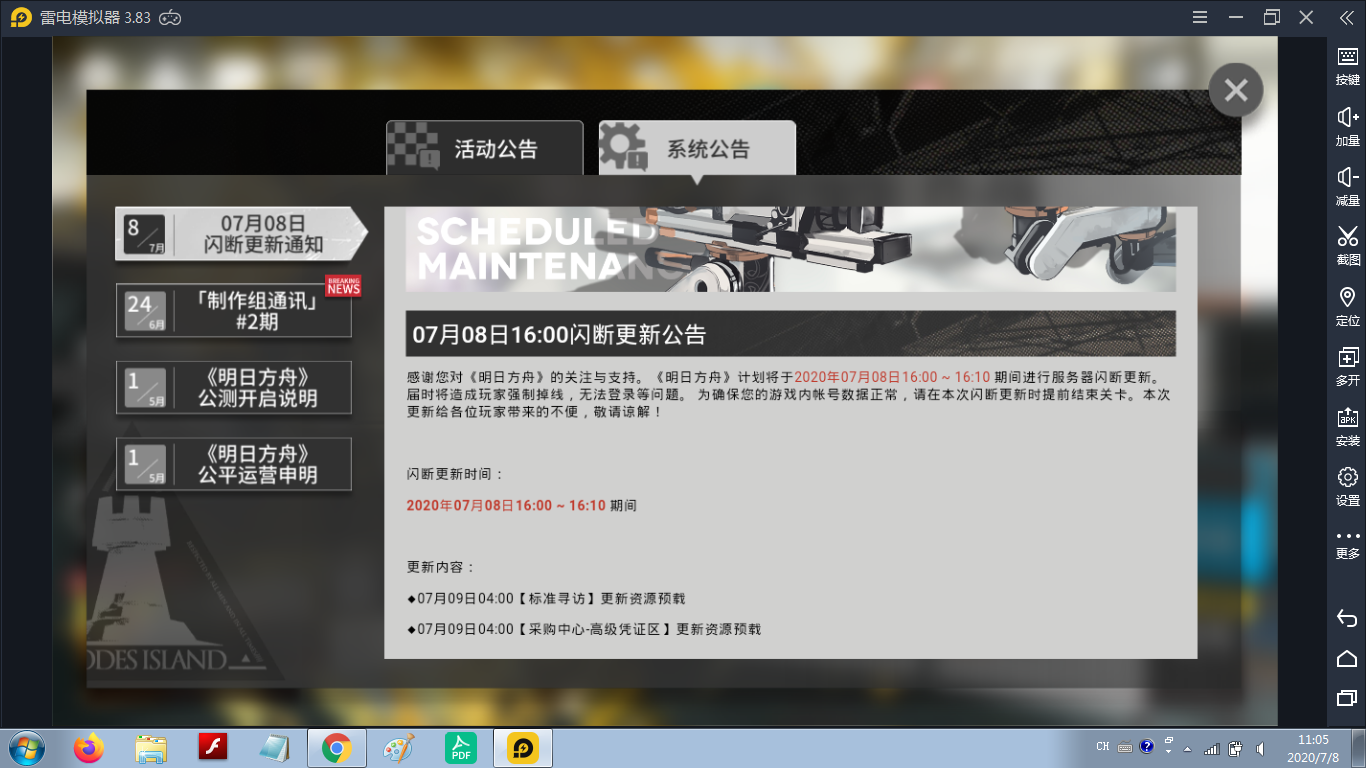Click the 雷电模拟器 taskbar button
The height and width of the screenshot is (768, 1366).
coord(523,748)
